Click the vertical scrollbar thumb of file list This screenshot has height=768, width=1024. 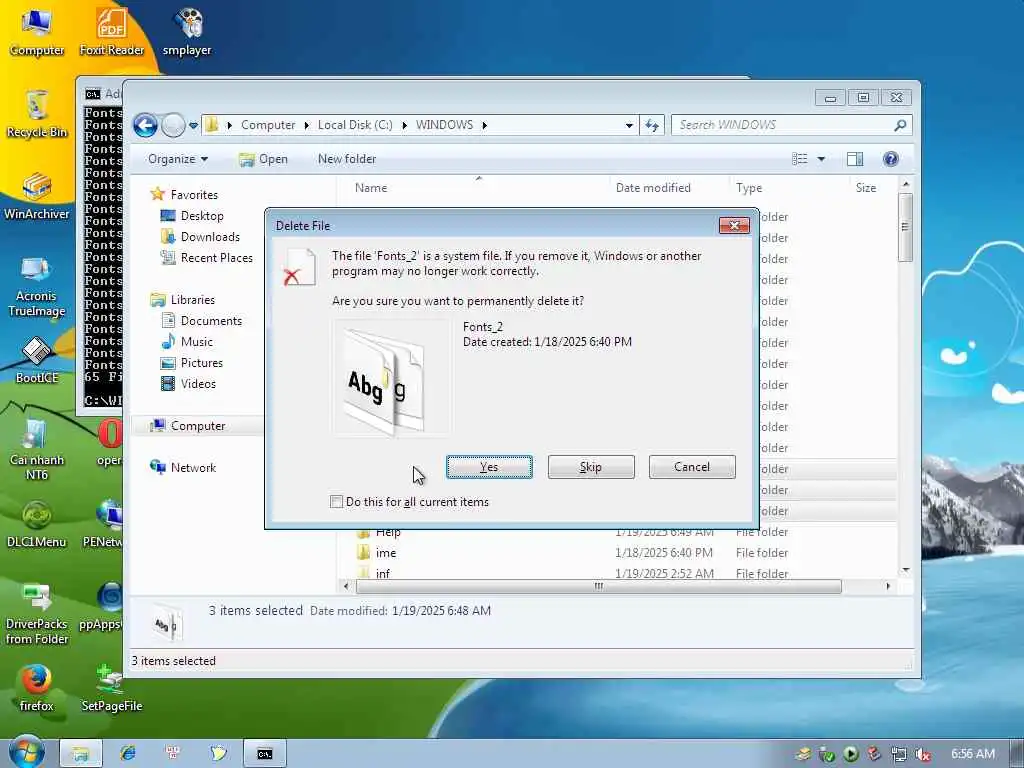point(905,227)
